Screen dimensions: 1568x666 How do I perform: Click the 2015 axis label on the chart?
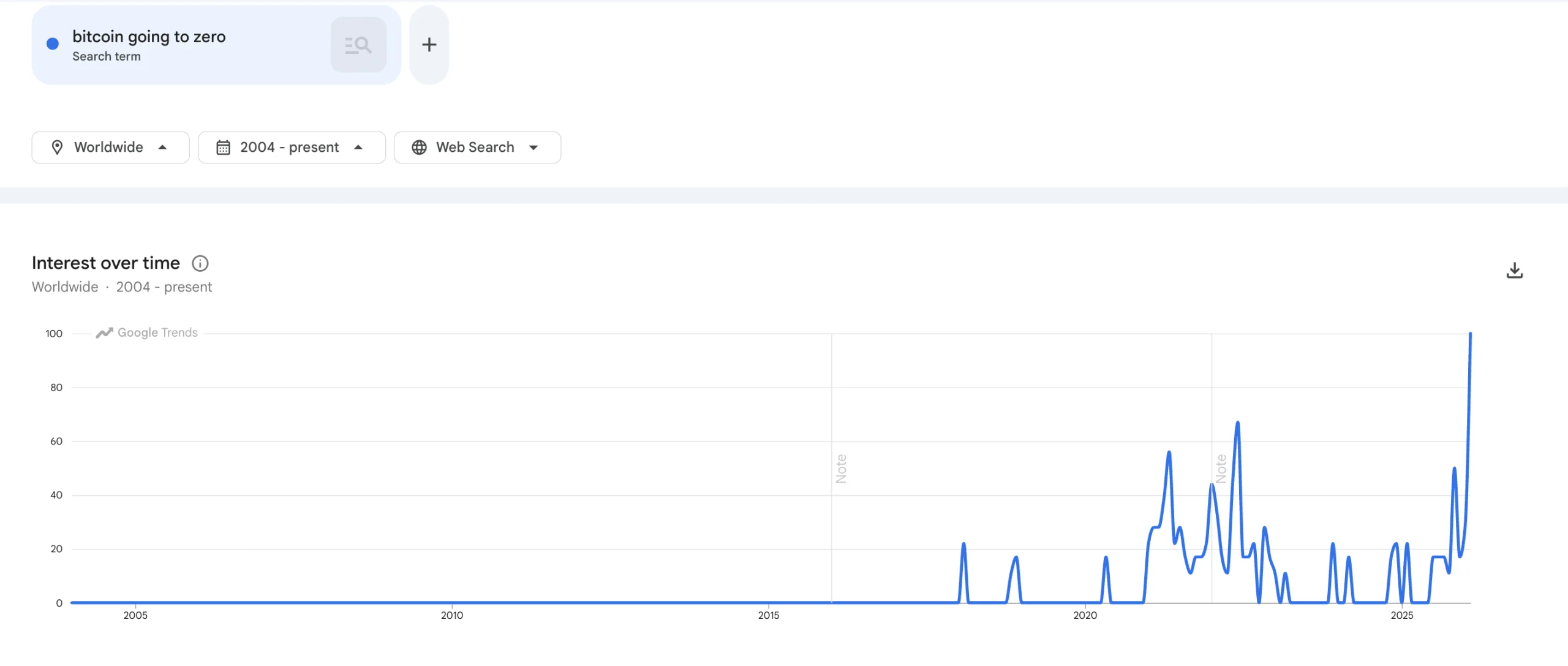pos(770,615)
